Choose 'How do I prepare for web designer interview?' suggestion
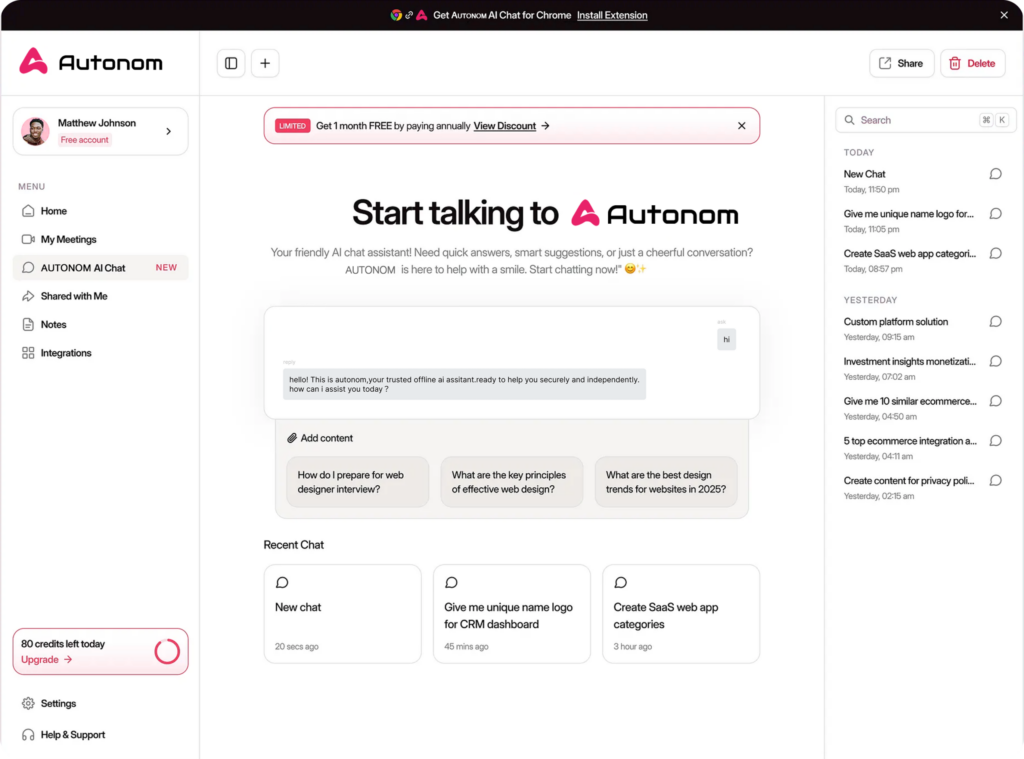 [357, 482]
